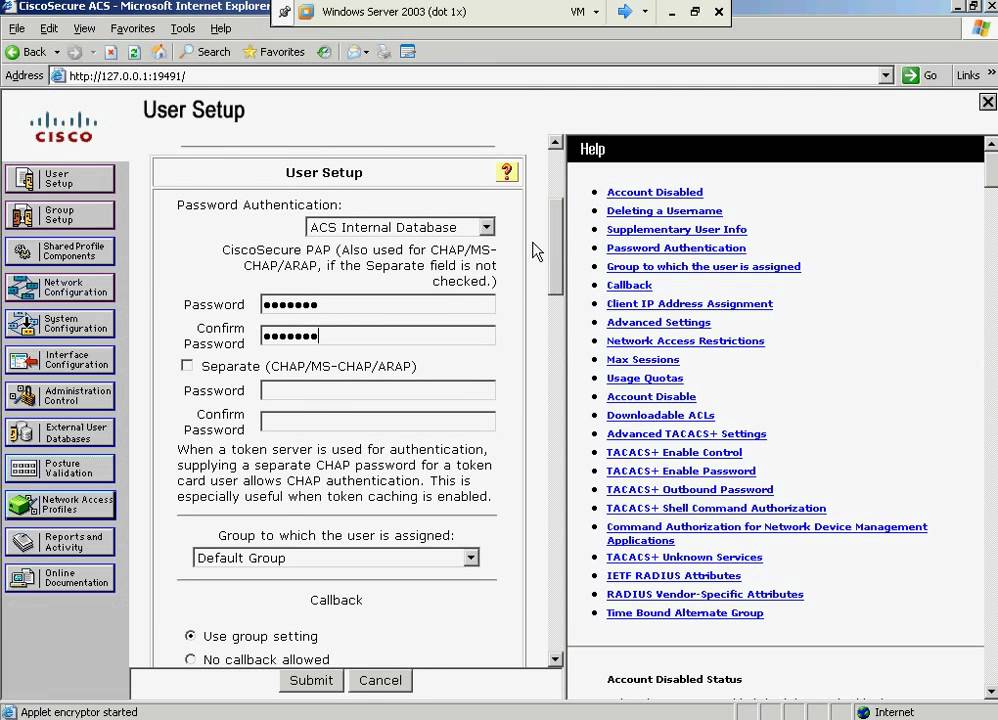
Task: Expand the address bar history dropdown
Action: click(885, 76)
